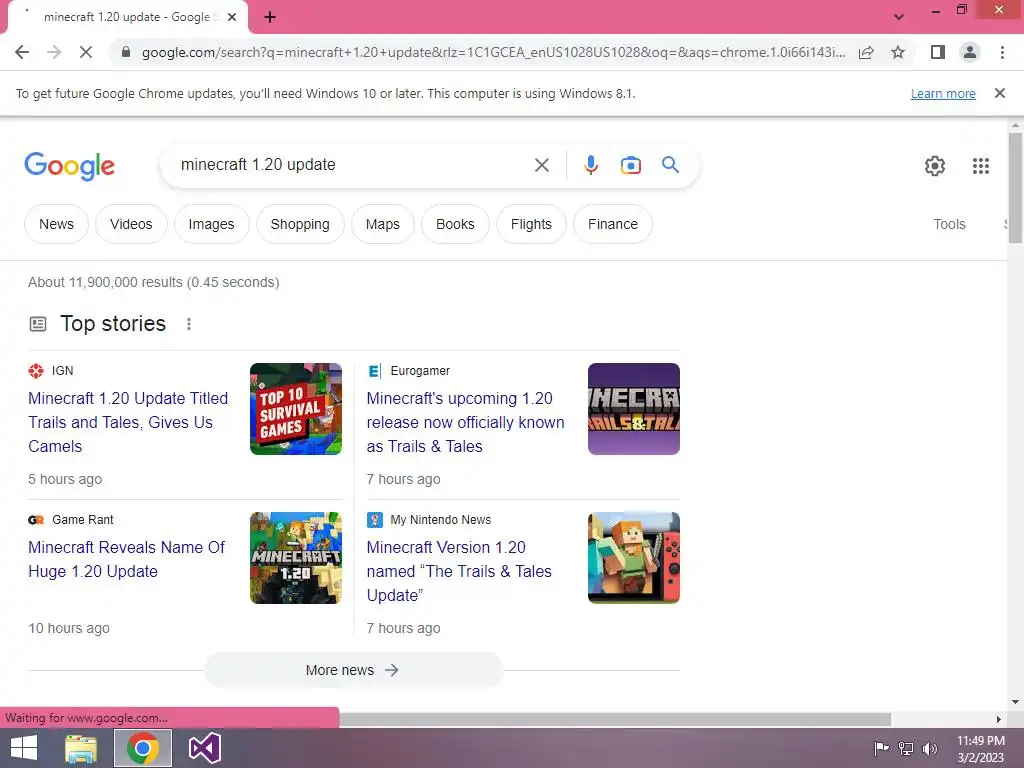Viewport: 1024px width, 768px height.
Task: Open Google settings gear
Action: (x=935, y=166)
